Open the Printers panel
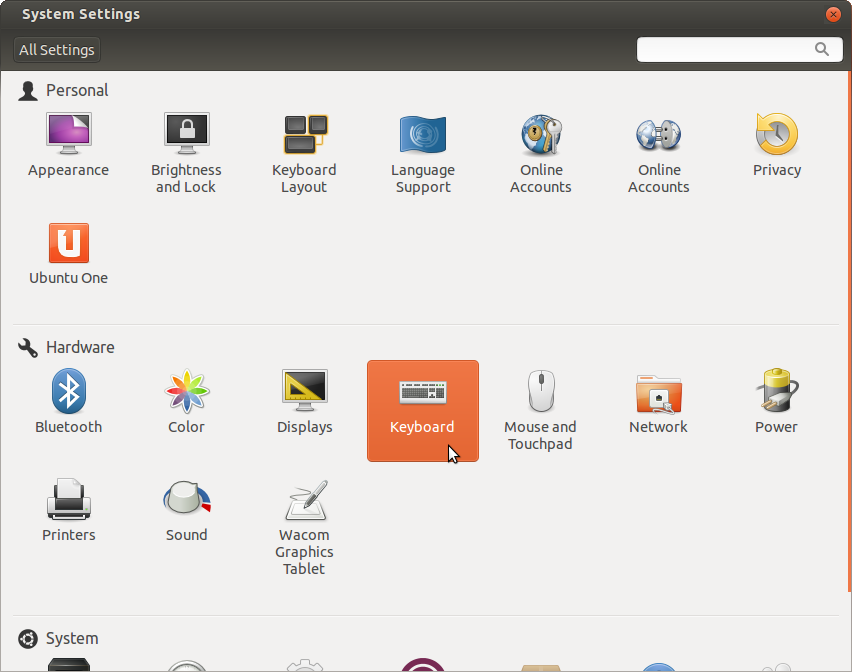852x672 pixels. pyautogui.click(x=68, y=511)
